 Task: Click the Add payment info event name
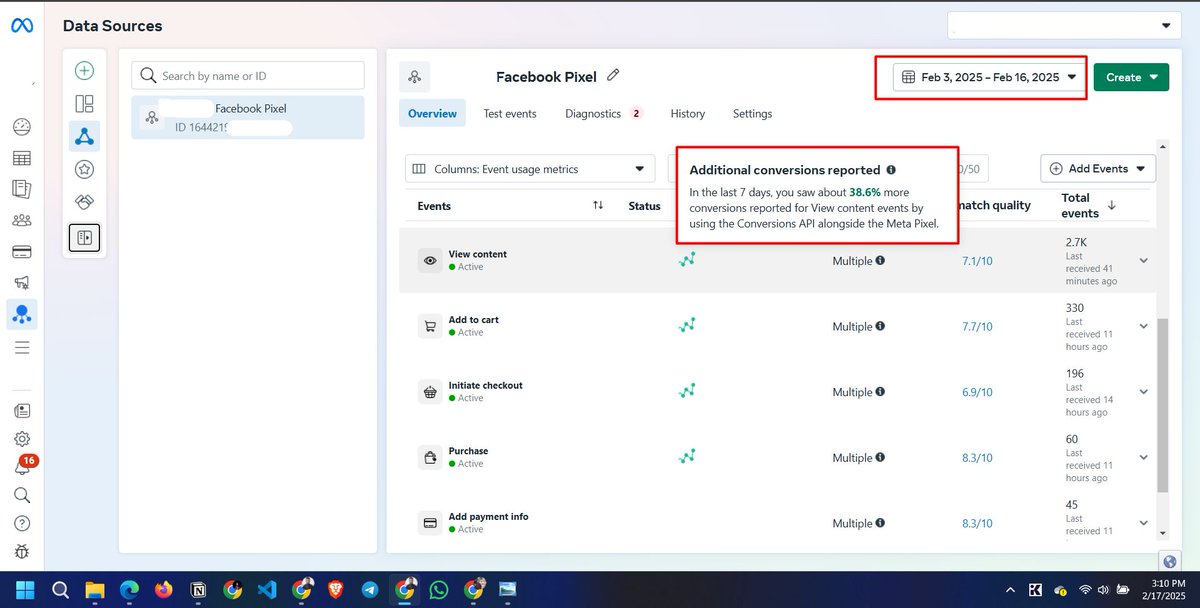pyautogui.click(x=488, y=517)
